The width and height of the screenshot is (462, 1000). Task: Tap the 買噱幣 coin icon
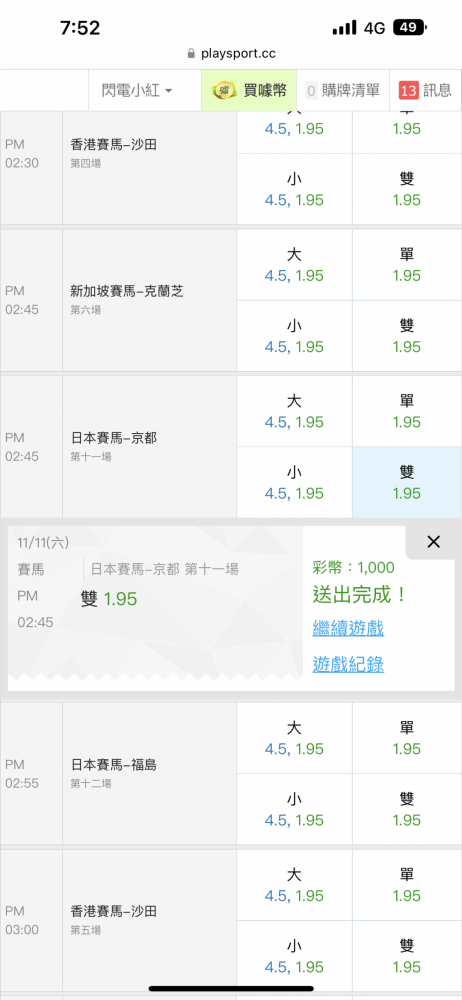(224, 91)
